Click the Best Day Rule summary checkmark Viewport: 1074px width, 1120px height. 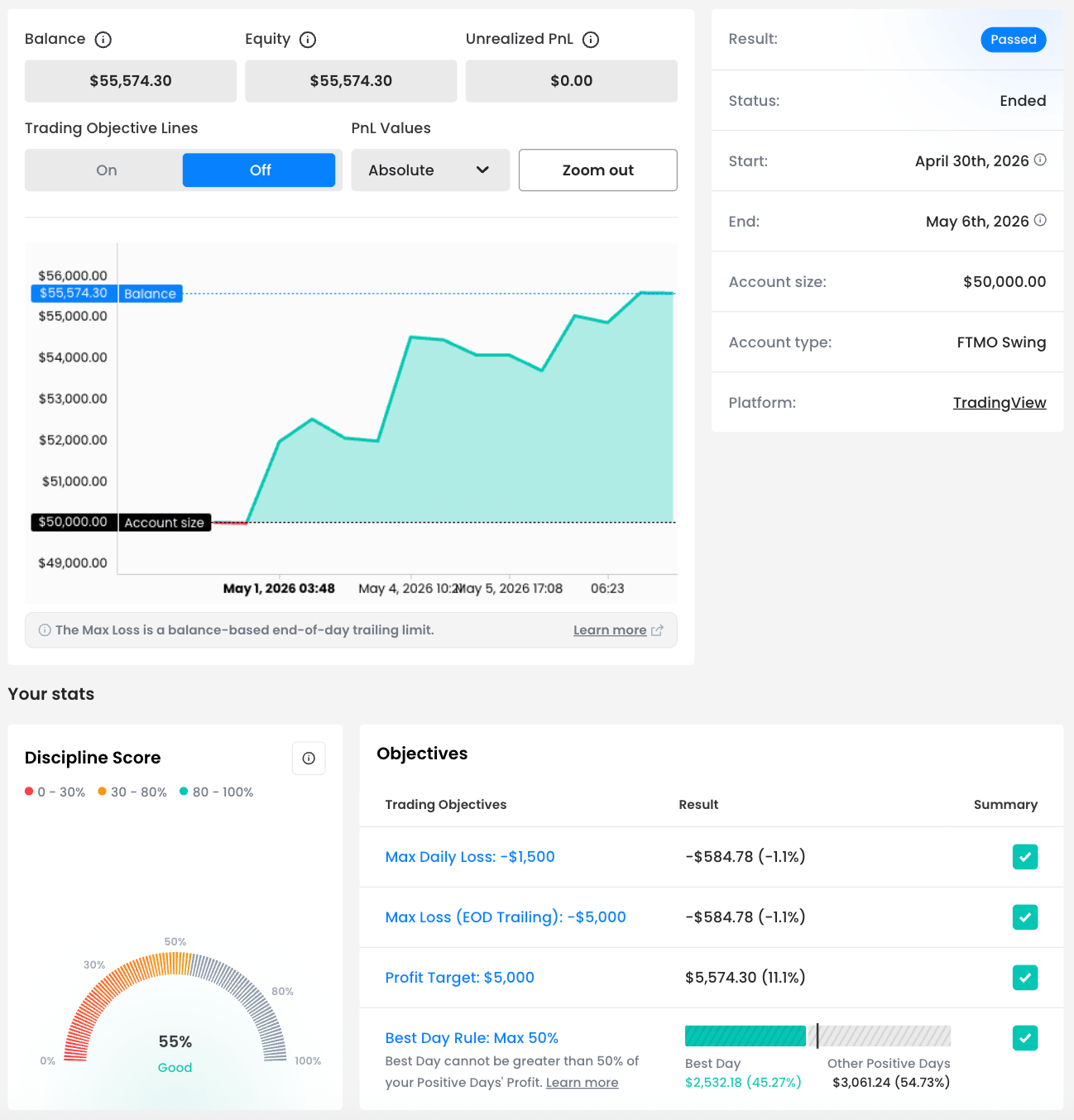click(x=1025, y=1038)
